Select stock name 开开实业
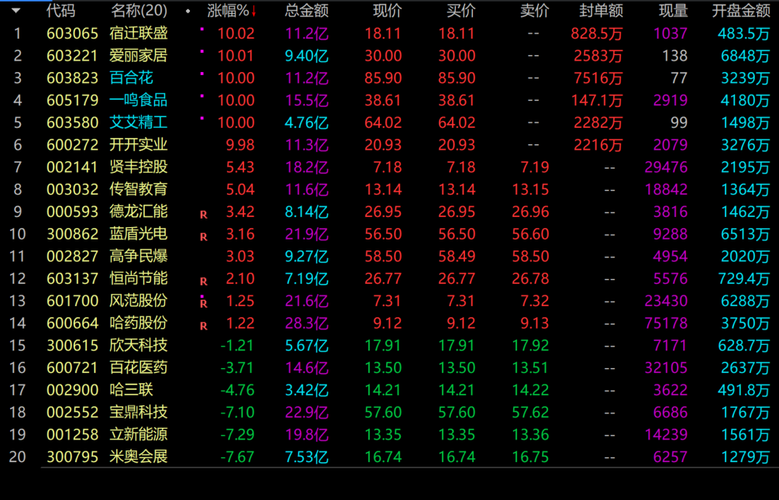 pos(139,145)
